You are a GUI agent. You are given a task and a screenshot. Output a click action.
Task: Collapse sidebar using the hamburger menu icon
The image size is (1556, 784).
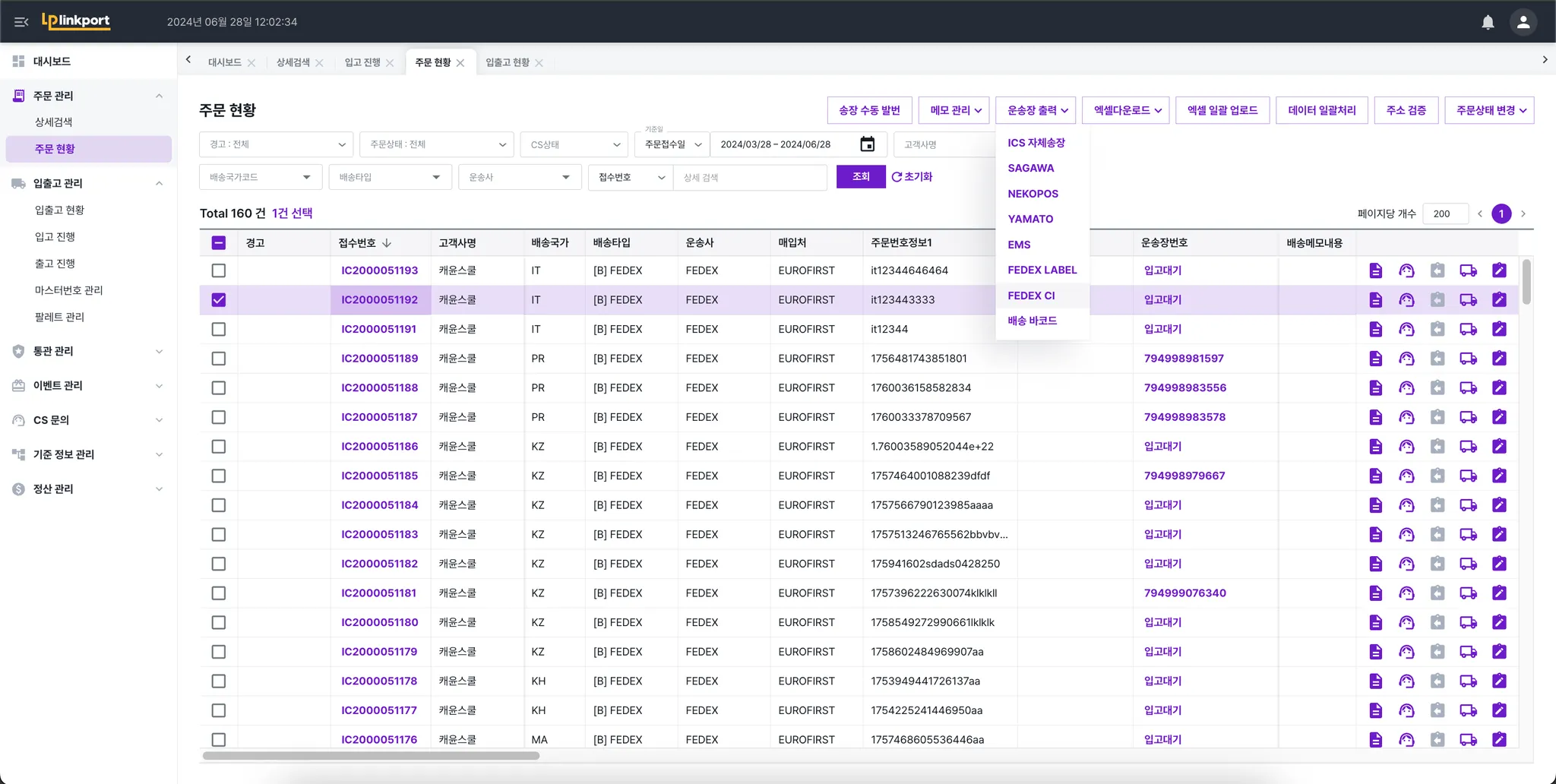point(21,22)
